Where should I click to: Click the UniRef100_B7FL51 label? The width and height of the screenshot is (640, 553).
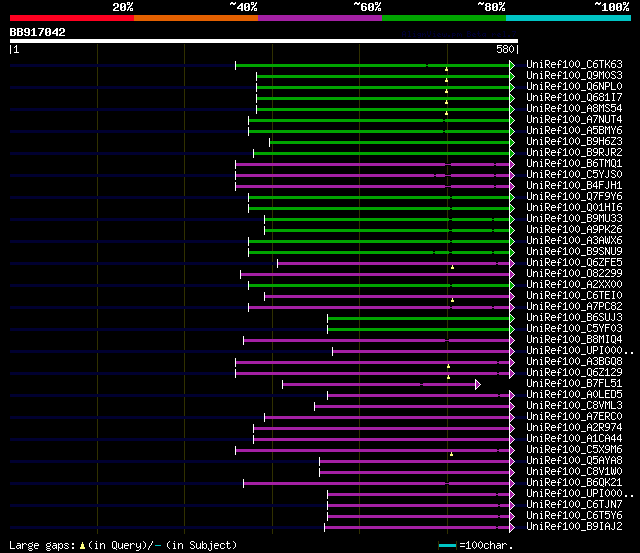click(x=574, y=384)
